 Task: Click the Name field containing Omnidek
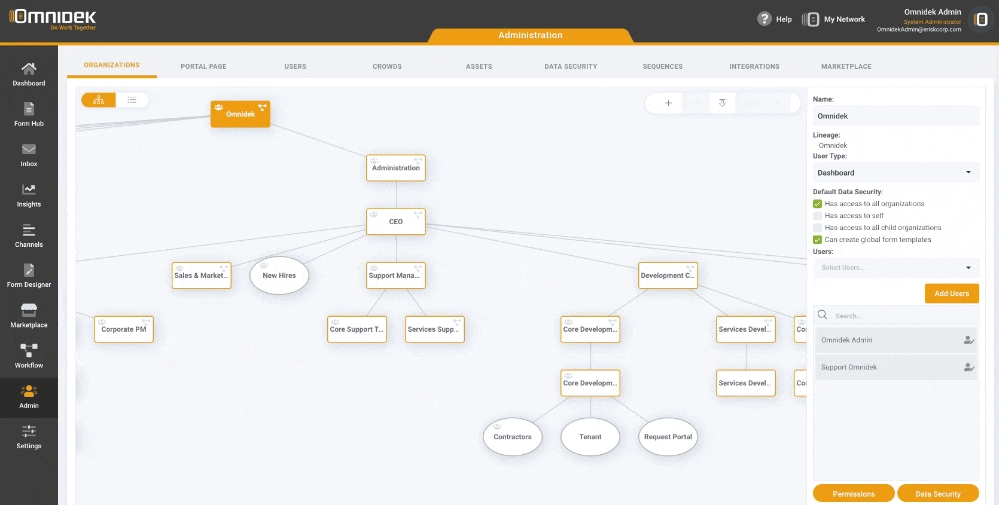tap(896, 116)
